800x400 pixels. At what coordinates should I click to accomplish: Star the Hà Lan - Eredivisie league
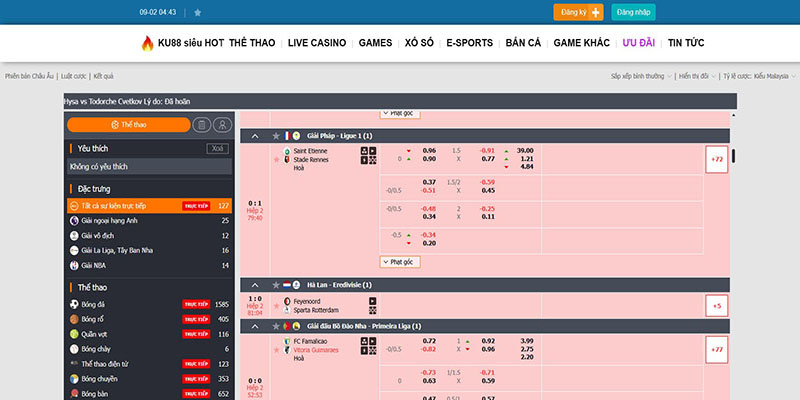coord(276,285)
